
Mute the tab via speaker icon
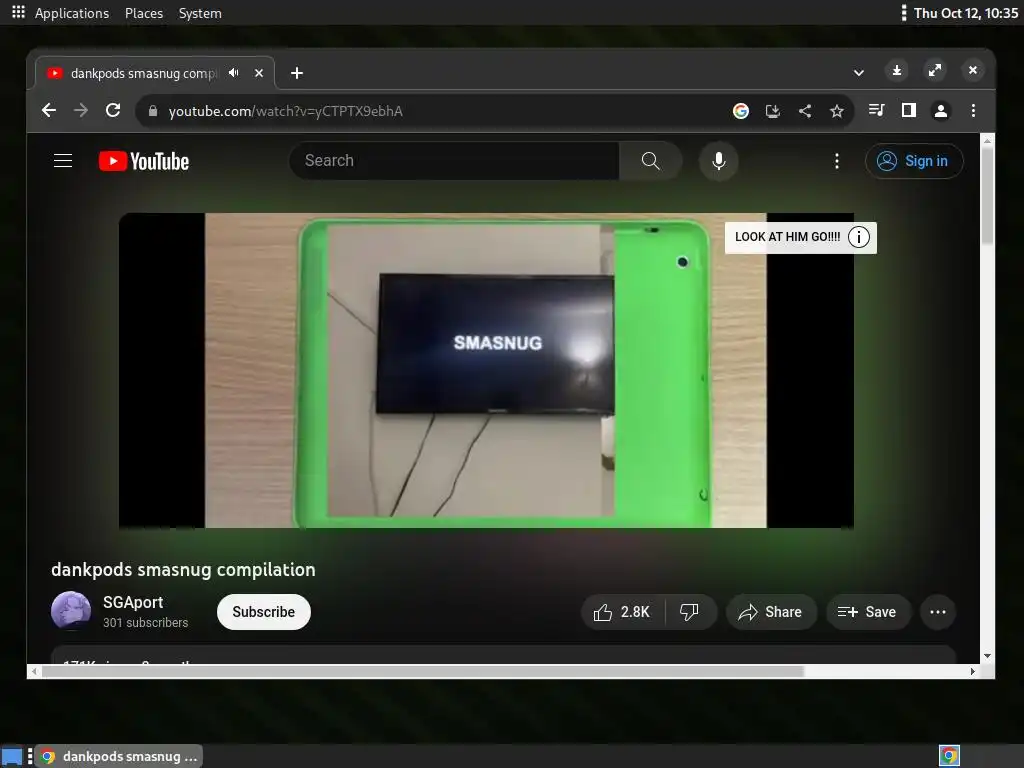[234, 72]
